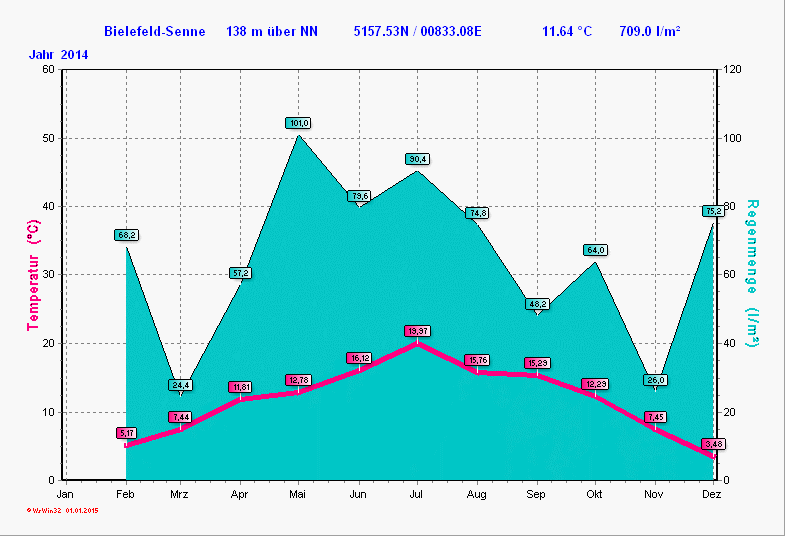Select the '138 m über NN' altitude text
785x536 pixels.
pyautogui.click(x=272, y=32)
